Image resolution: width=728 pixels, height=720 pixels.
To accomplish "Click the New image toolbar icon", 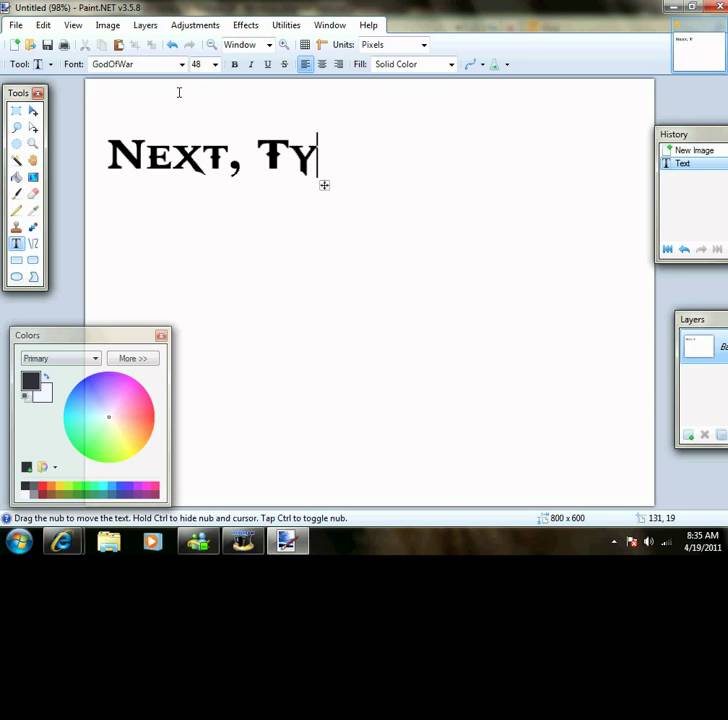I will [14, 45].
